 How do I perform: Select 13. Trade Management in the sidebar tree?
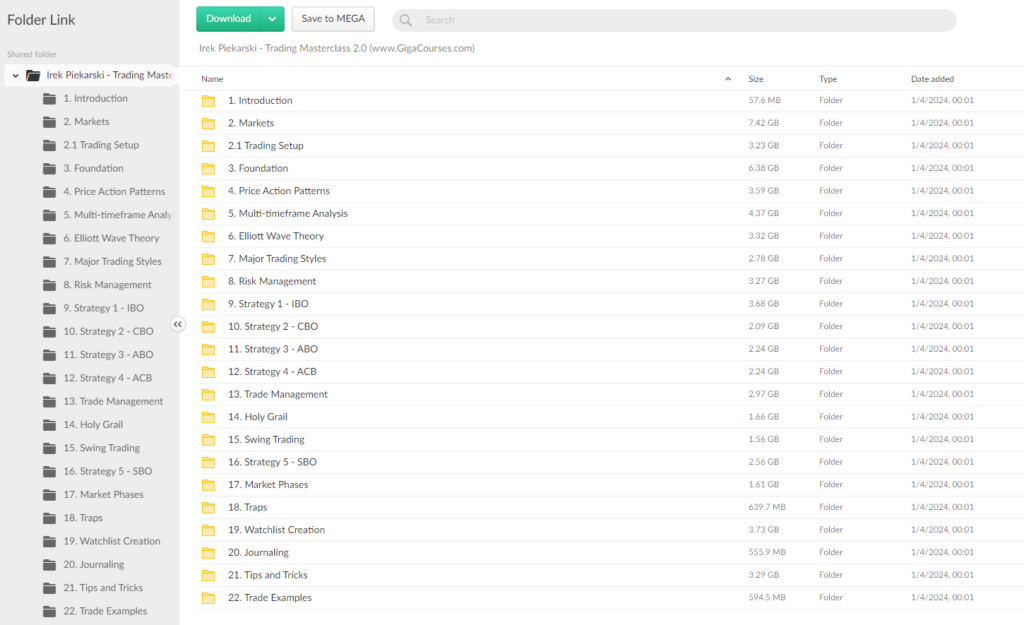click(x=112, y=401)
